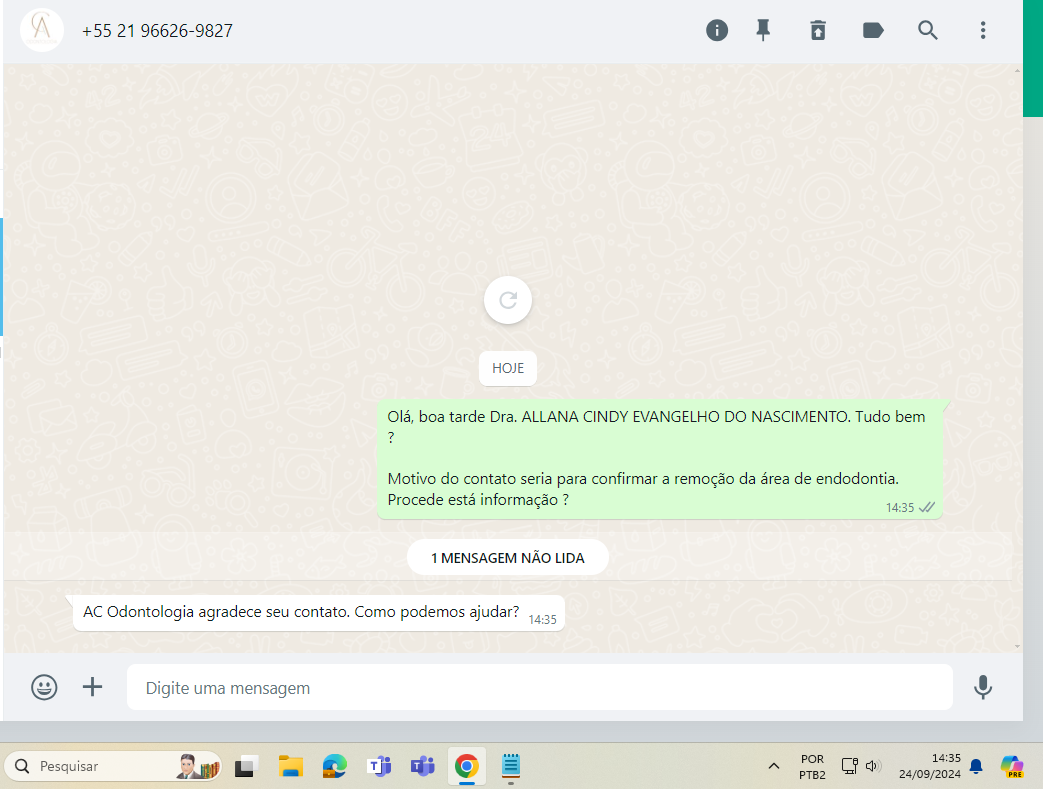Screen dimensions: 1043x789
Task: Open Google Chrome in the taskbar
Action: pyautogui.click(x=466, y=767)
